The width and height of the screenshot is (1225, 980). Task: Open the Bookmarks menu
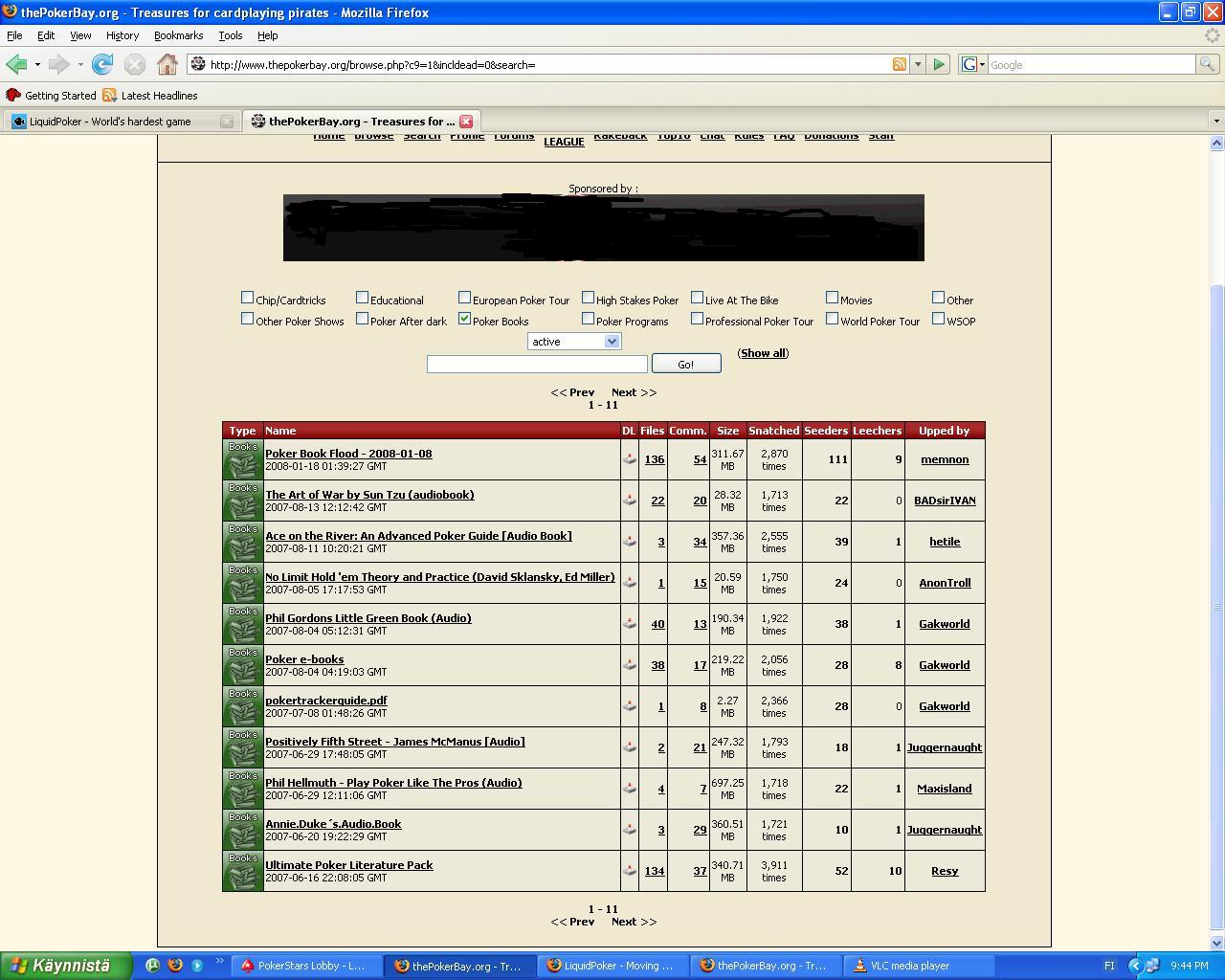(x=178, y=35)
